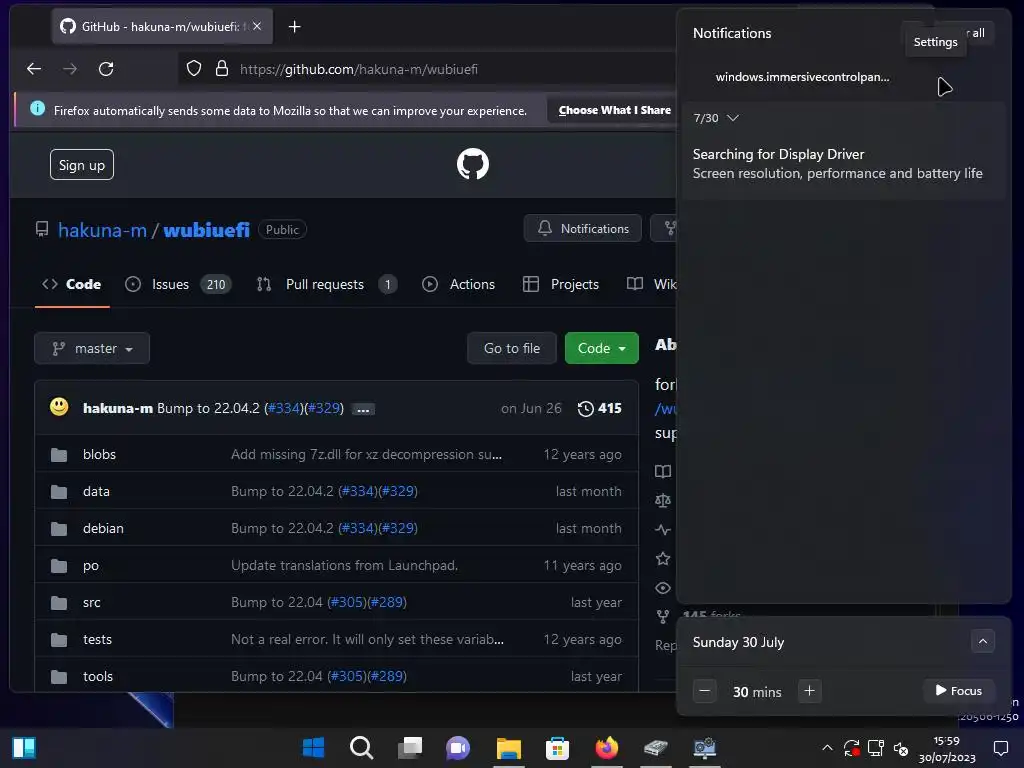Click the activity pulse icon

point(663,530)
